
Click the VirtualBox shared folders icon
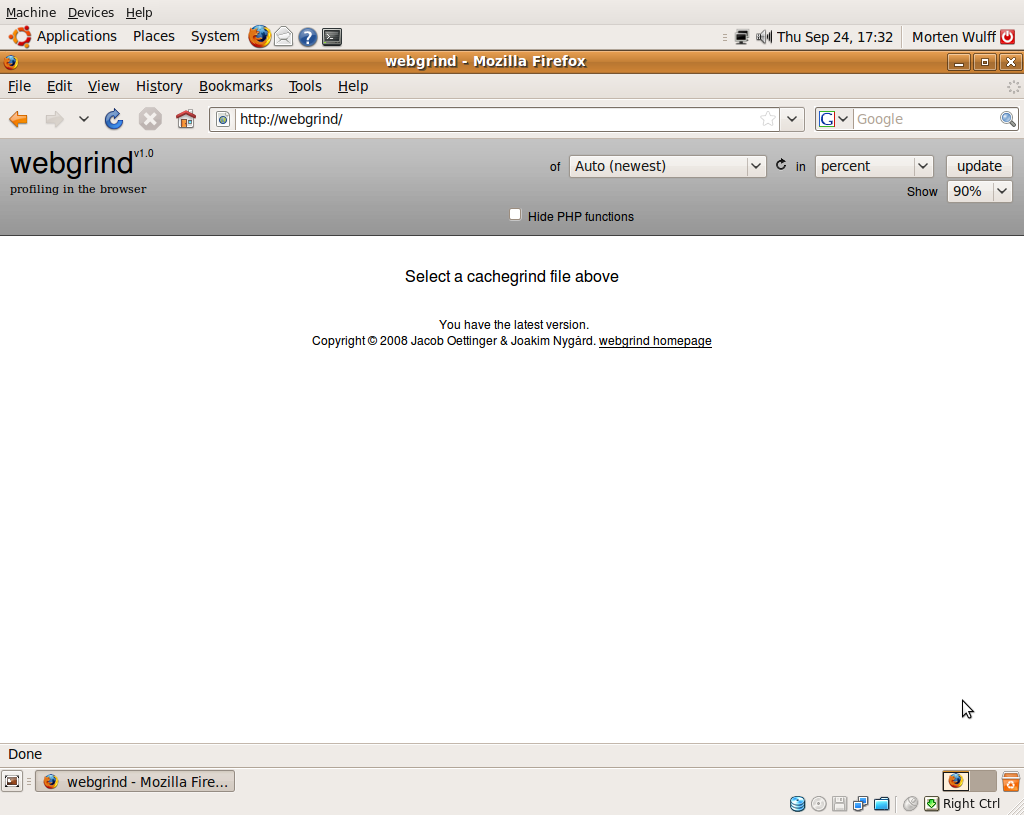(x=882, y=804)
